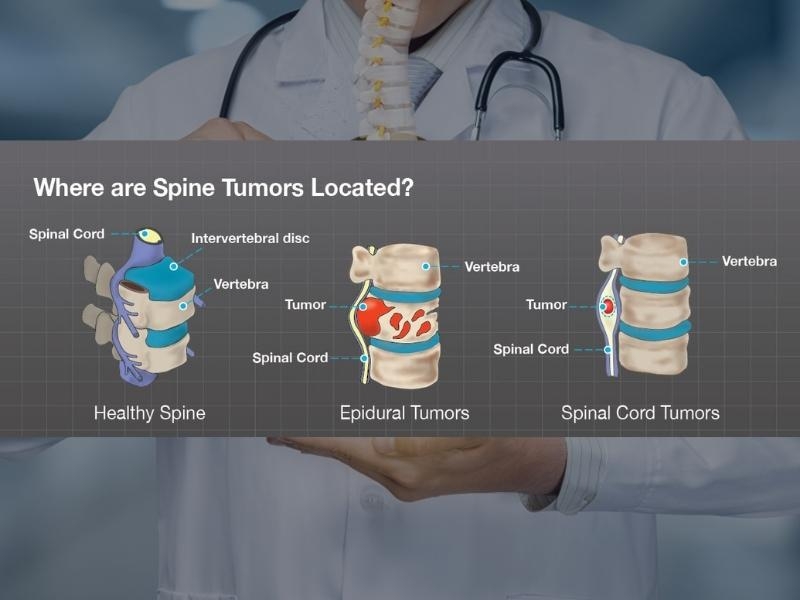Click the Spinal Cord Tumors spine illustration
The image size is (800, 600).
(x=645, y=305)
